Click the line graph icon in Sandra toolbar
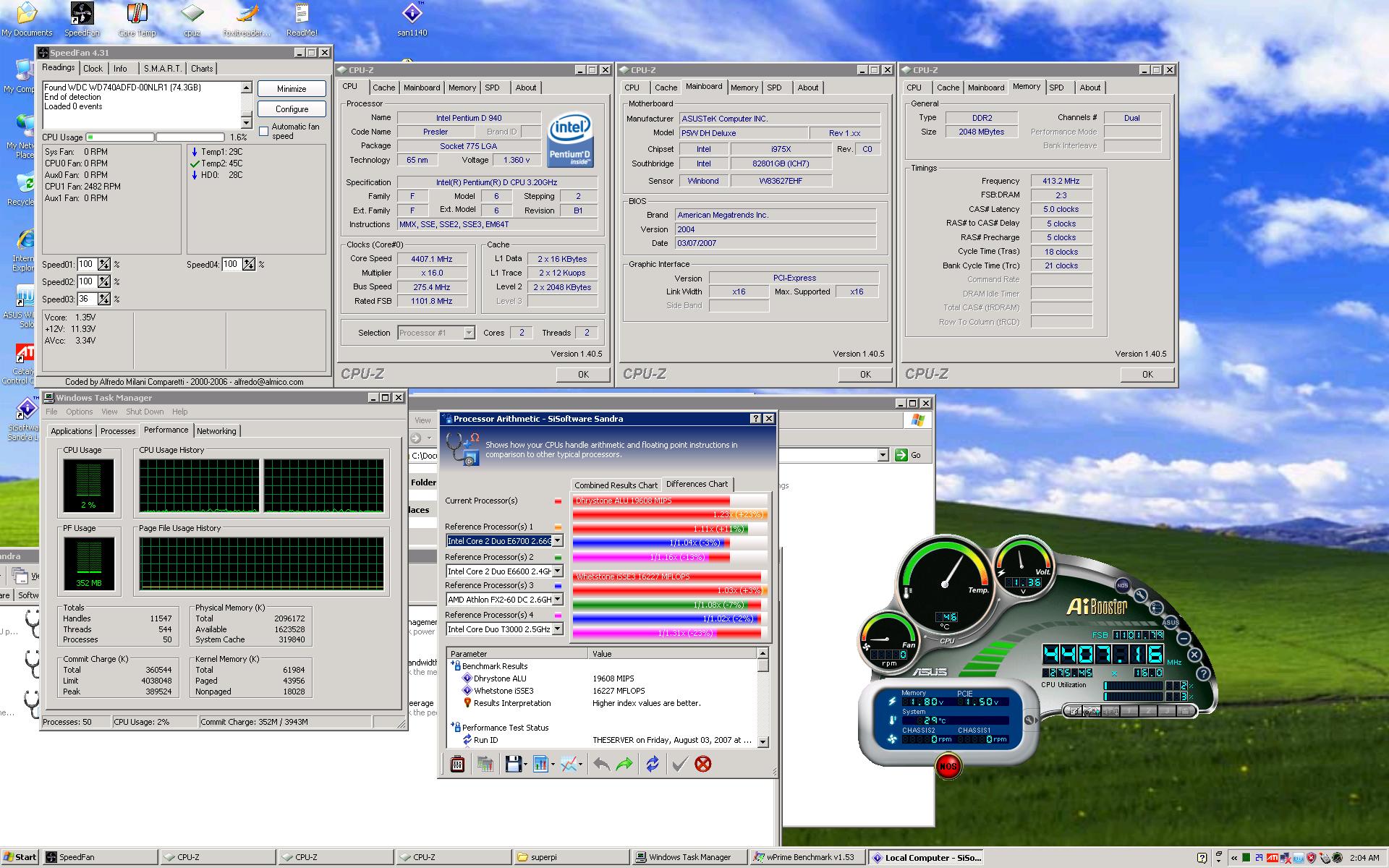The width and height of the screenshot is (1389, 868). point(569,764)
